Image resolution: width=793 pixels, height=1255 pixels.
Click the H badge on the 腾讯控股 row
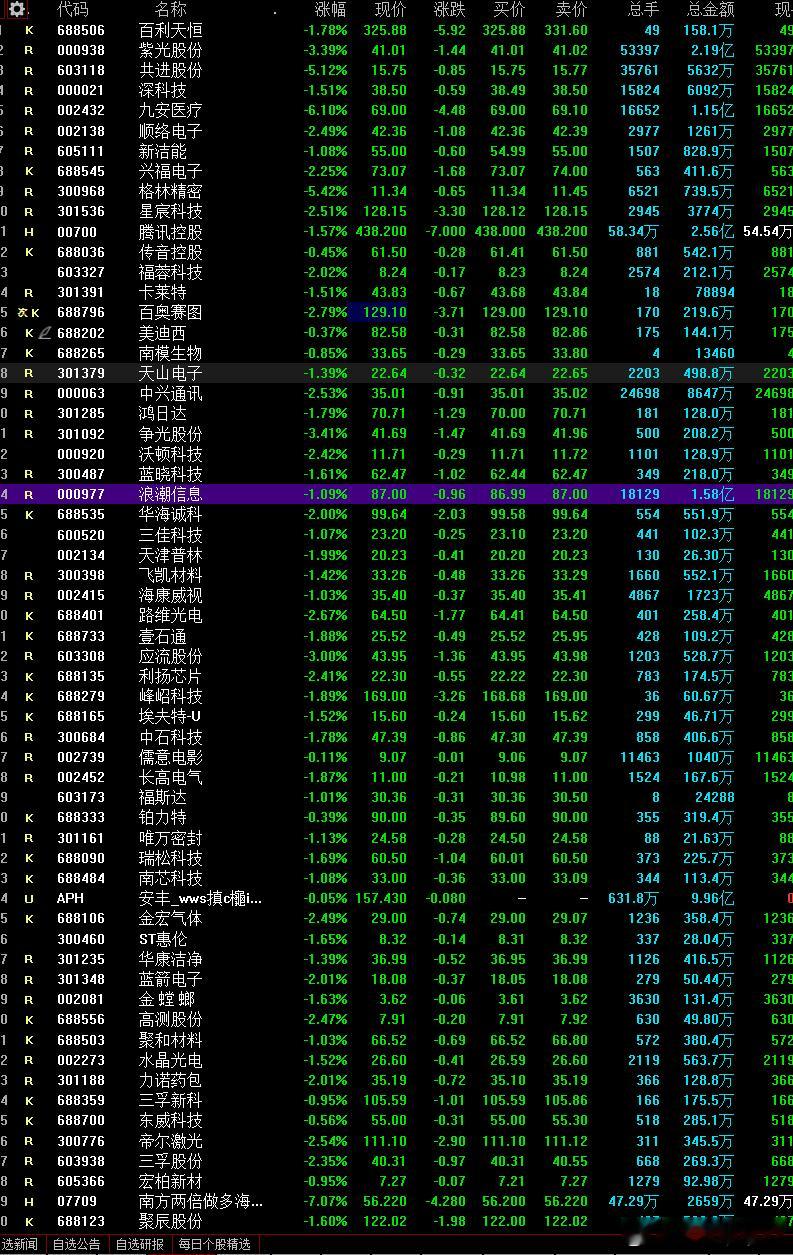pos(29,232)
